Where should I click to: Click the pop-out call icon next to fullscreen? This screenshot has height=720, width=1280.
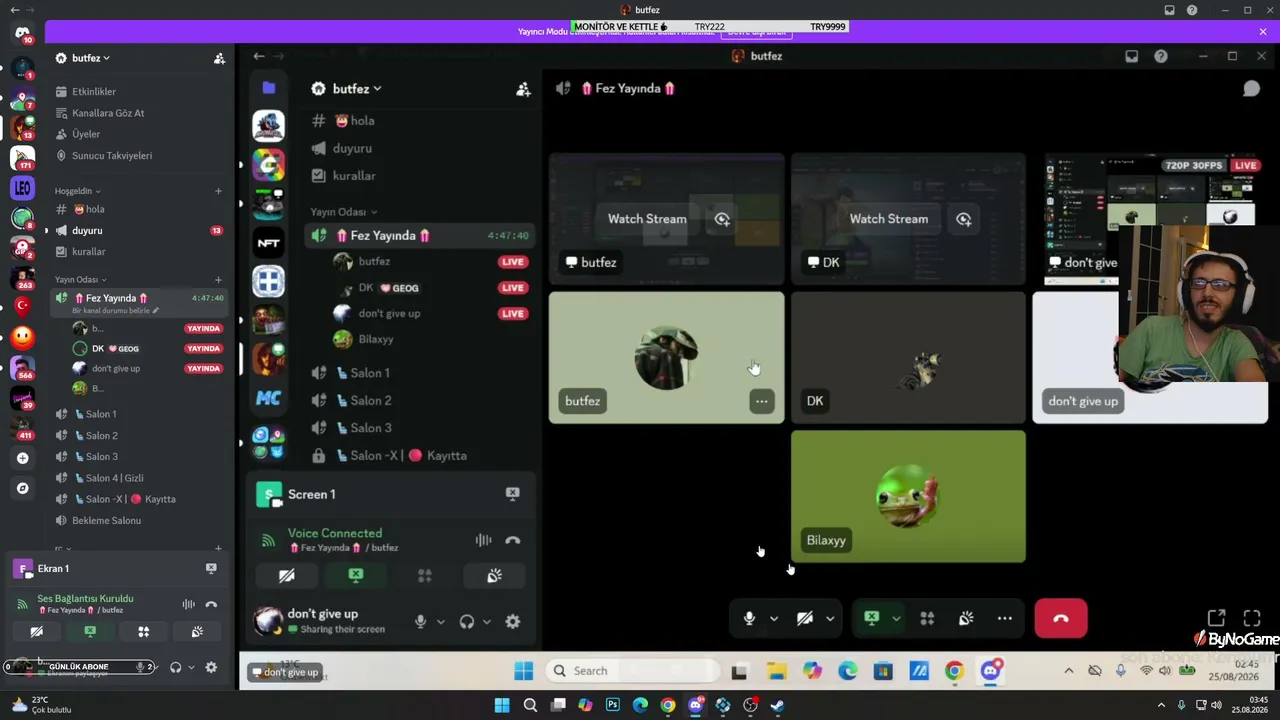point(1216,619)
